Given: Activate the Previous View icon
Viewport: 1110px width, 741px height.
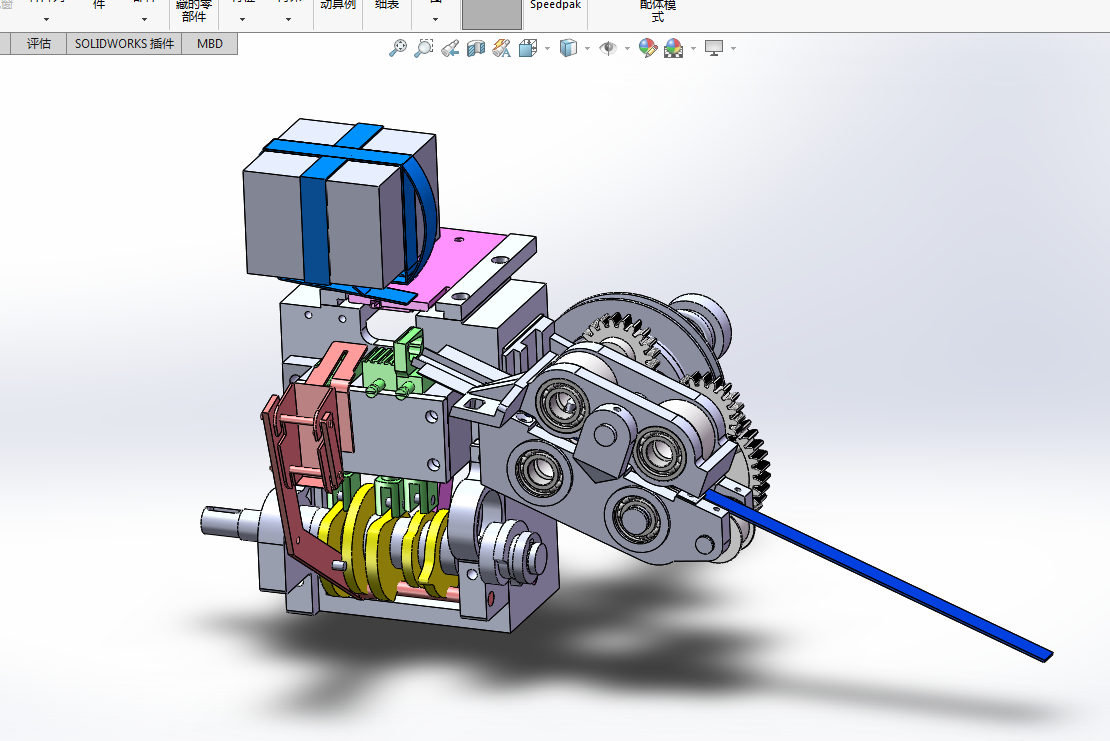Looking at the screenshot, I should click(x=450, y=48).
